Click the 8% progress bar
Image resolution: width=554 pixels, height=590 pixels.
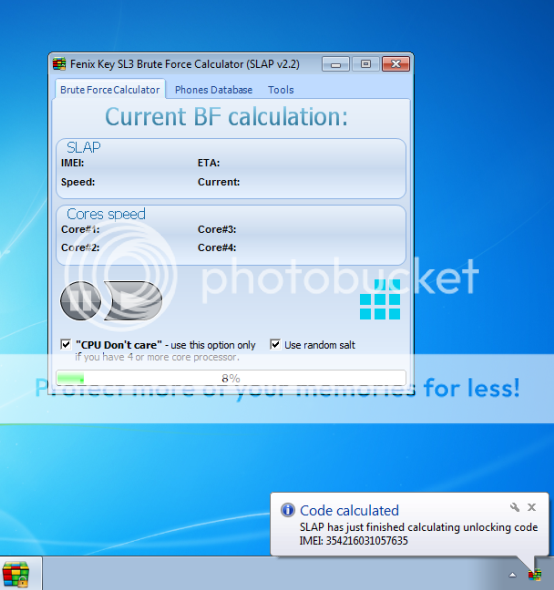pos(231,378)
